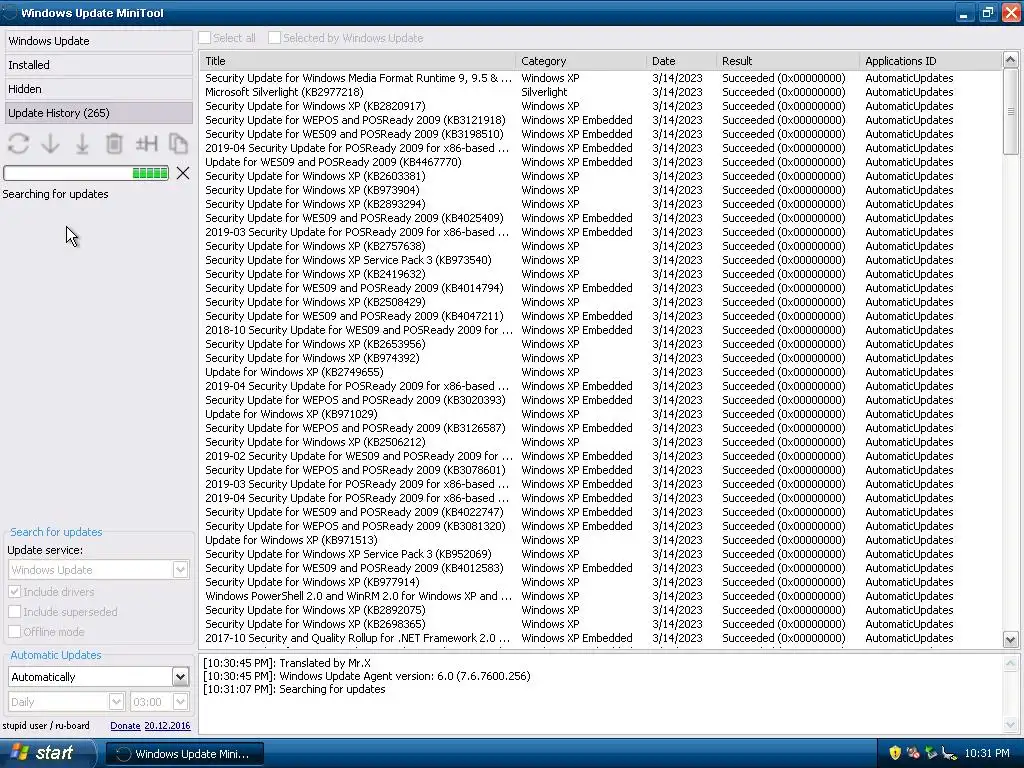Click the hide updates icon
1024x768 pixels.
tap(146, 144)
